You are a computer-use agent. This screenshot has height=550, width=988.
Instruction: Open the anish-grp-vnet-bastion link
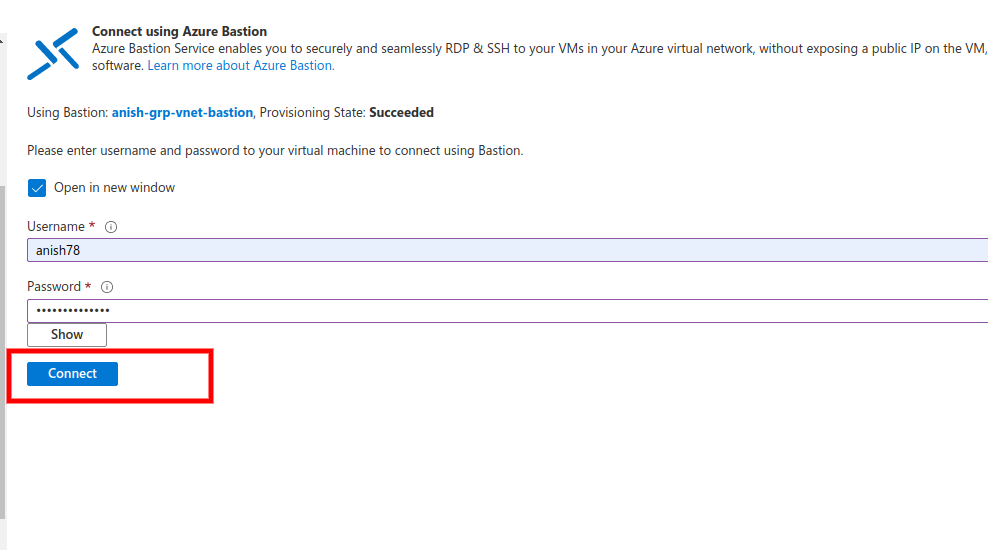182,113
